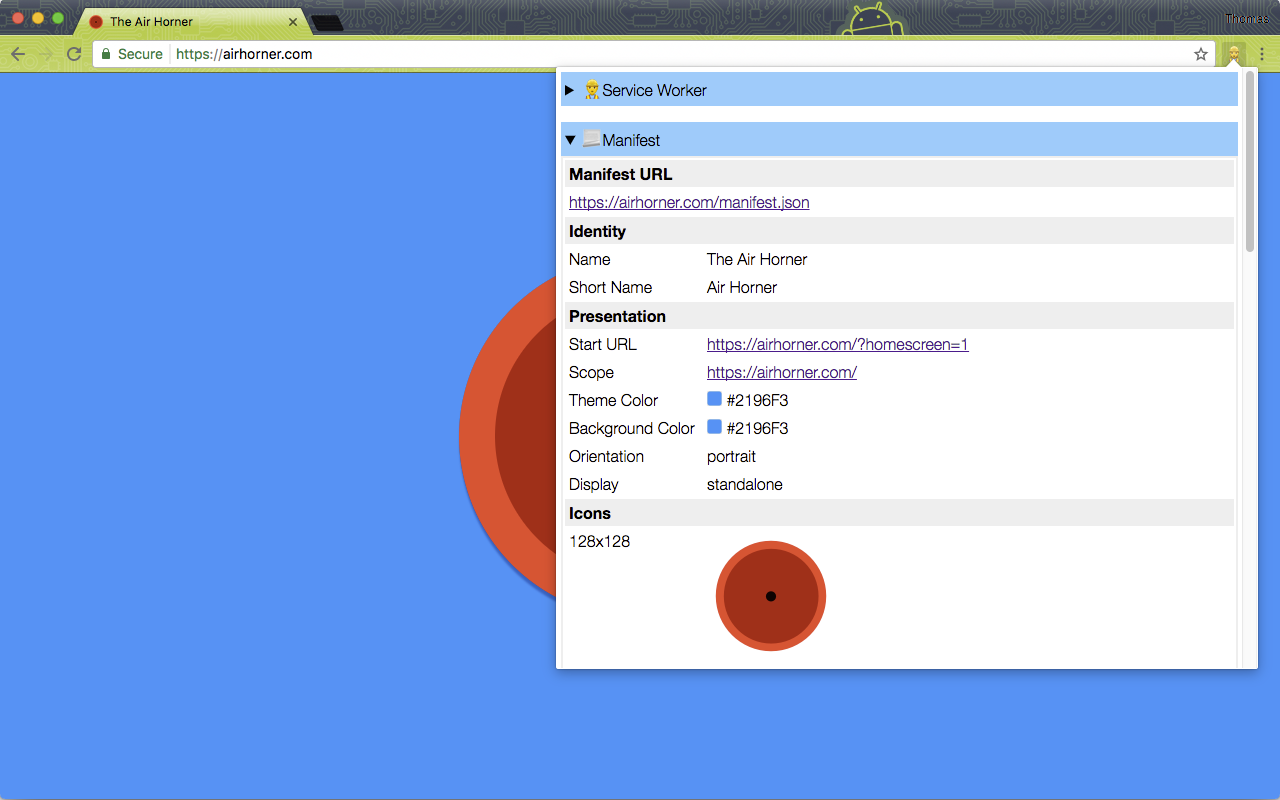The height and width of the screenshot is (800, 1280).
Task: Open the manifest.json URL link
Action: pyautogui.click(x=689, y=203)
